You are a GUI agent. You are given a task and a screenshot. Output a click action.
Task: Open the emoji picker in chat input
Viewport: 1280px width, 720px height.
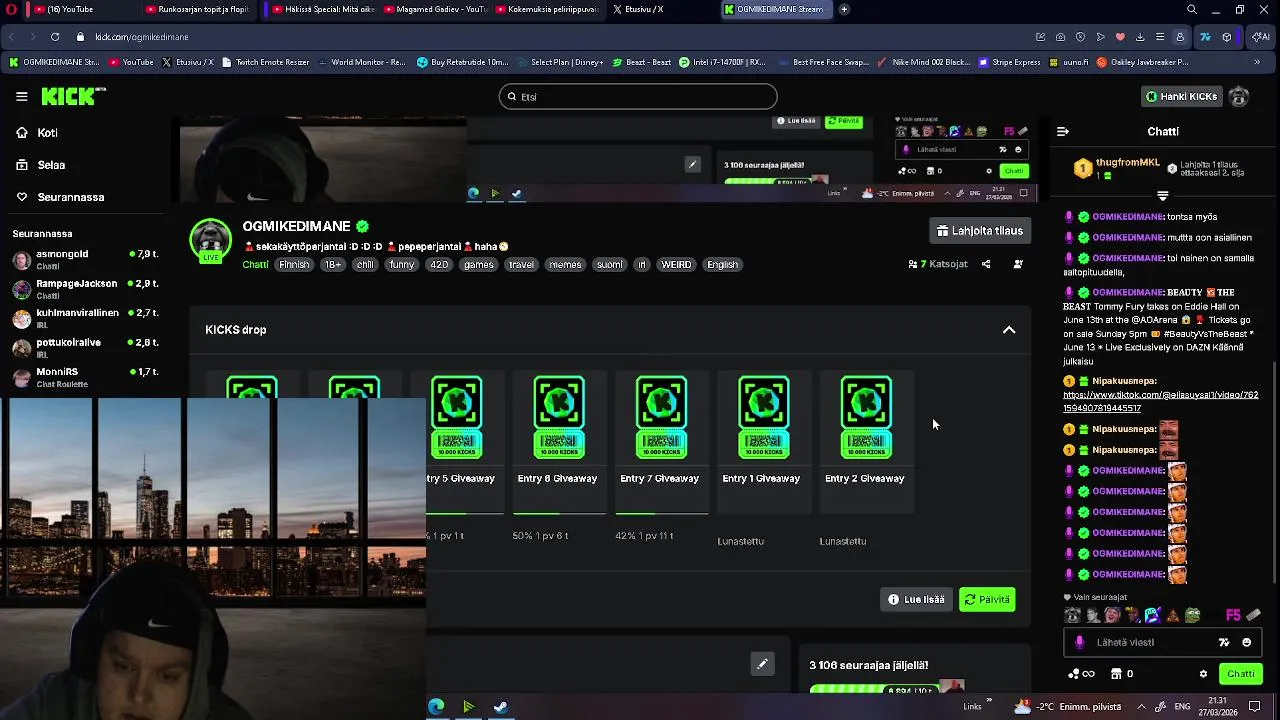pyautogui.click(x=1246, y=642)
